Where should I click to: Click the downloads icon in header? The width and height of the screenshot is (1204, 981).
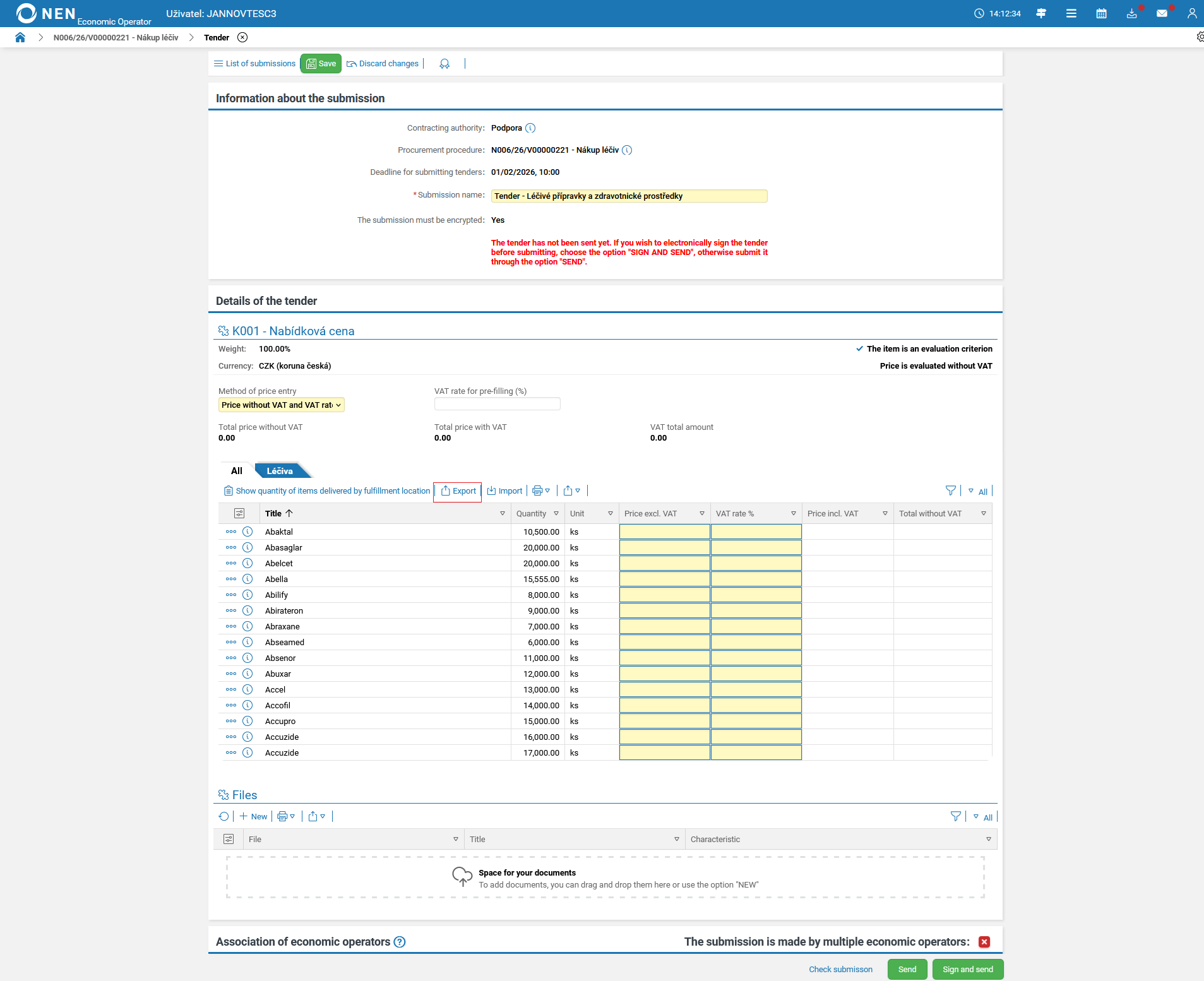point(1131,13)
